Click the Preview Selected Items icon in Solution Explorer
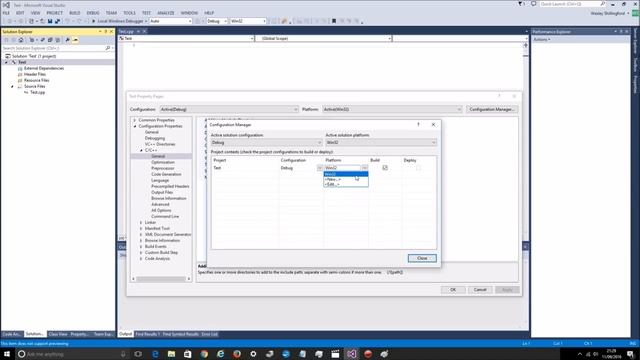 click(x=76, y=40)
